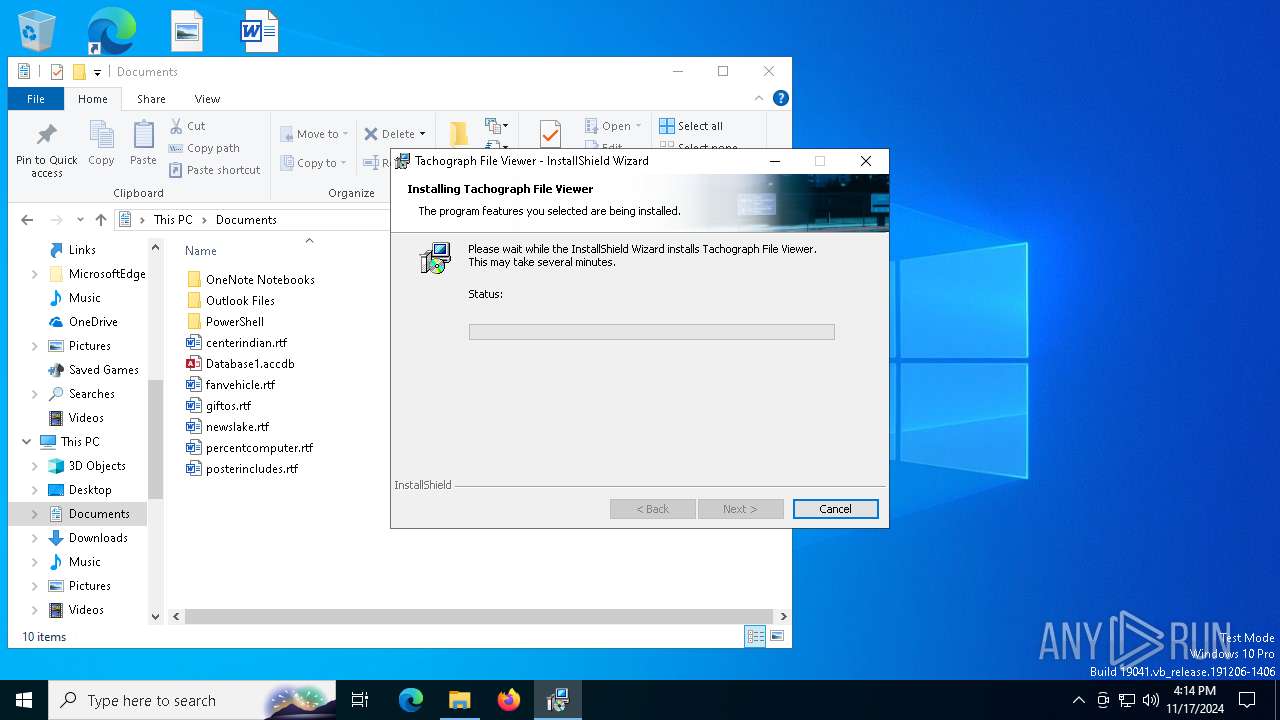
Task: Open File Explorer from the taskbar
Action: click(460, 700)
